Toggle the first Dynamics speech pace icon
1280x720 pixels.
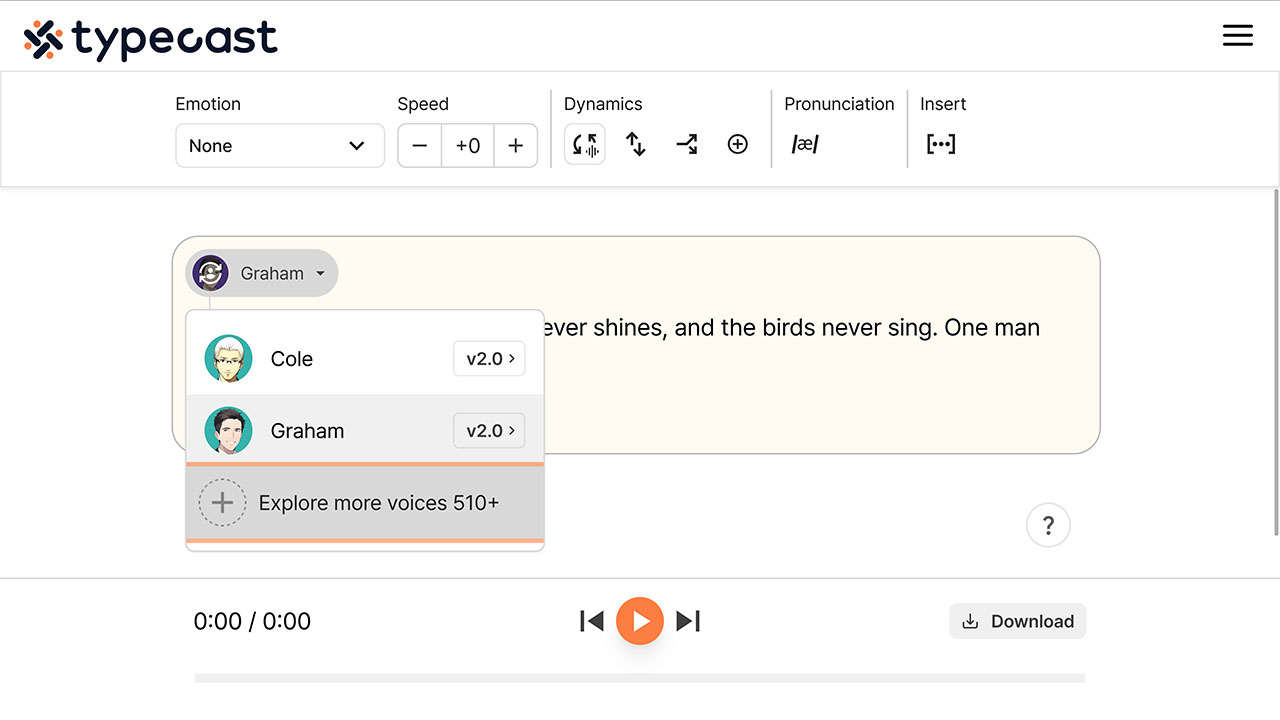point(585,145)
